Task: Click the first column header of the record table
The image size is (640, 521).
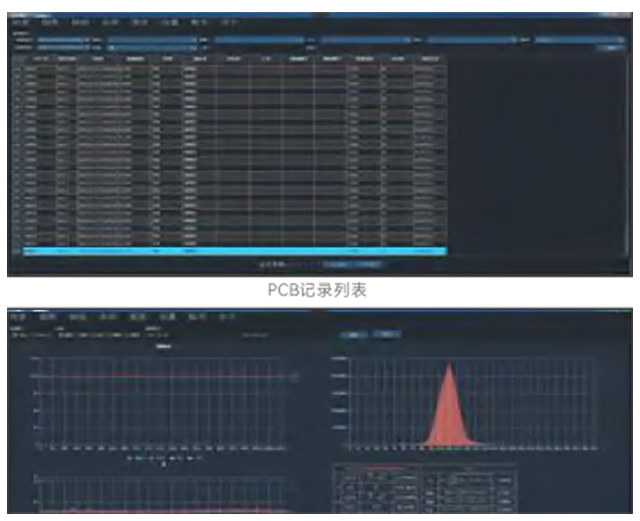Action: tap(16, 59)
